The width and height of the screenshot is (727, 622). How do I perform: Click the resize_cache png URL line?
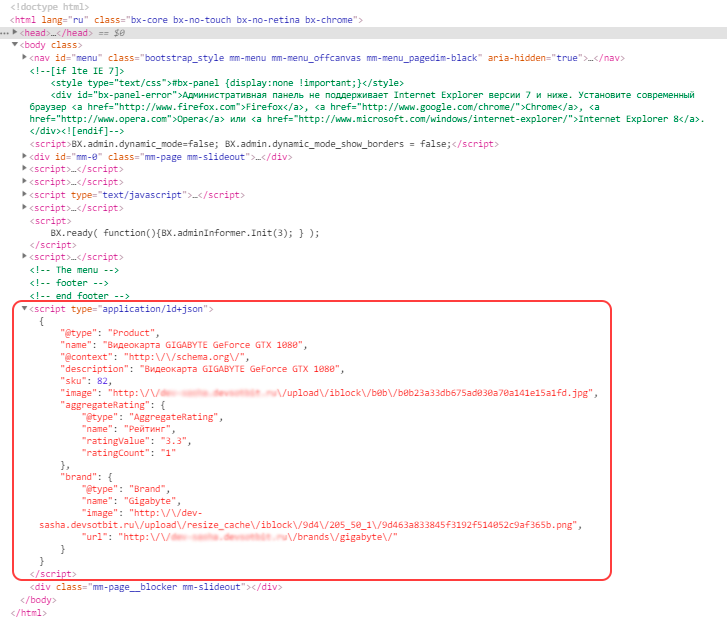pyautogui.click(x=310, y=525)
